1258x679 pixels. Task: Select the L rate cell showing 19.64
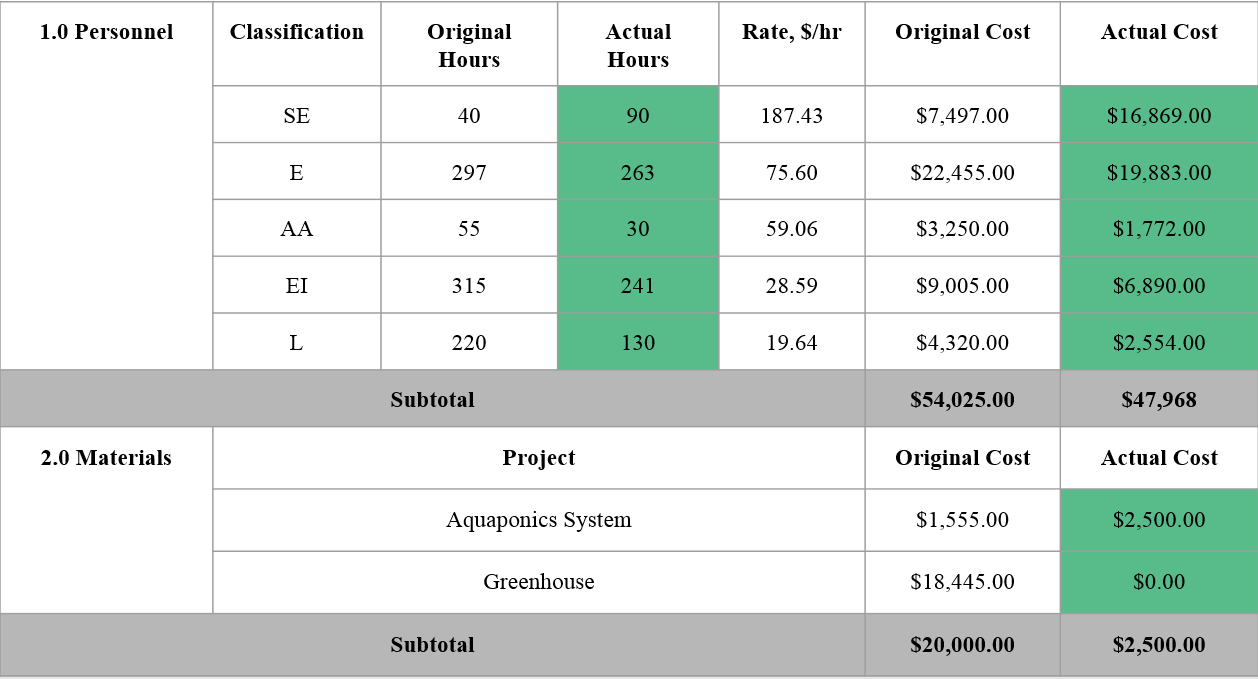coord(791,343)
